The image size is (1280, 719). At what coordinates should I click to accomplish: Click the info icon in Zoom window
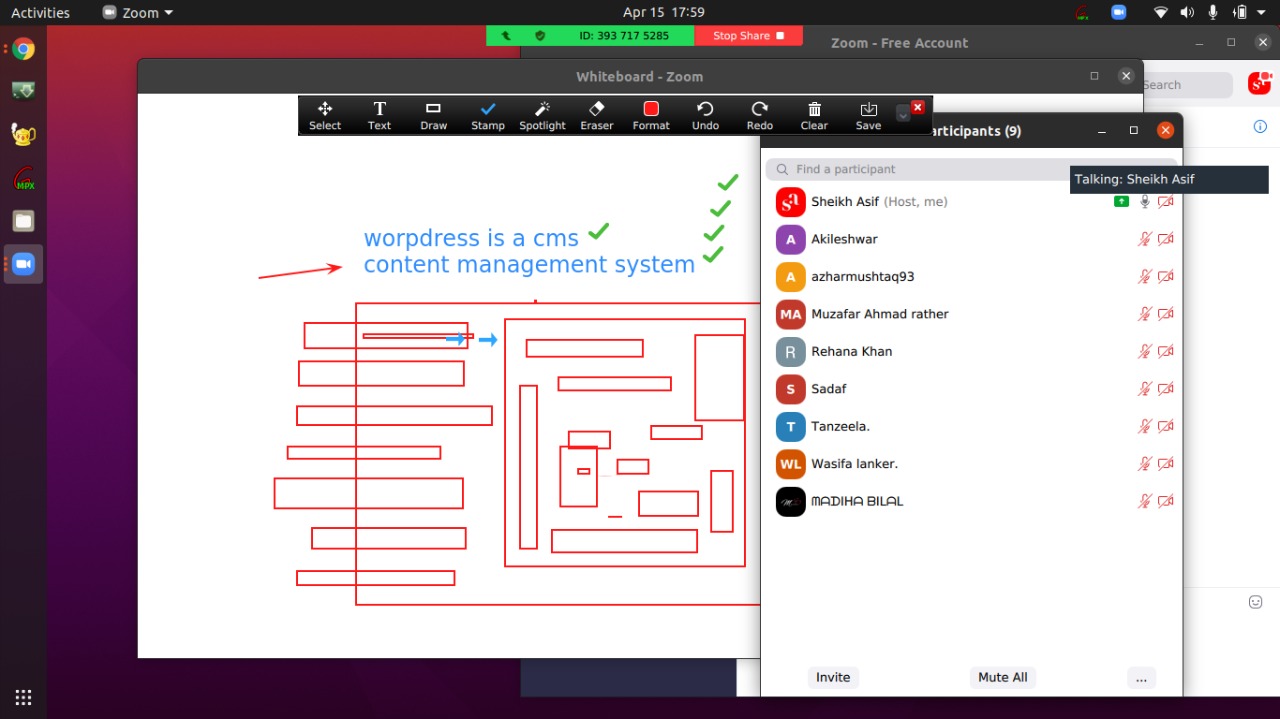[1260, 127]
